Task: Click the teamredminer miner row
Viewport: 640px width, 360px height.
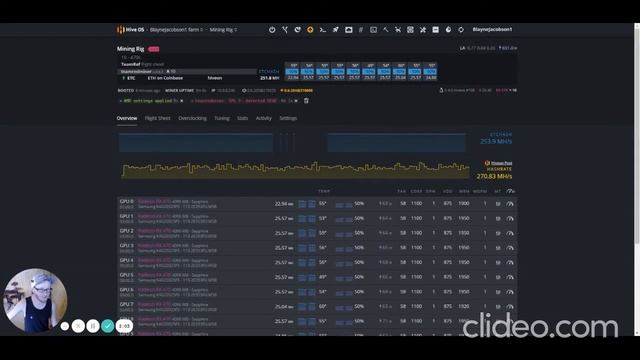Action: point(188,71)
